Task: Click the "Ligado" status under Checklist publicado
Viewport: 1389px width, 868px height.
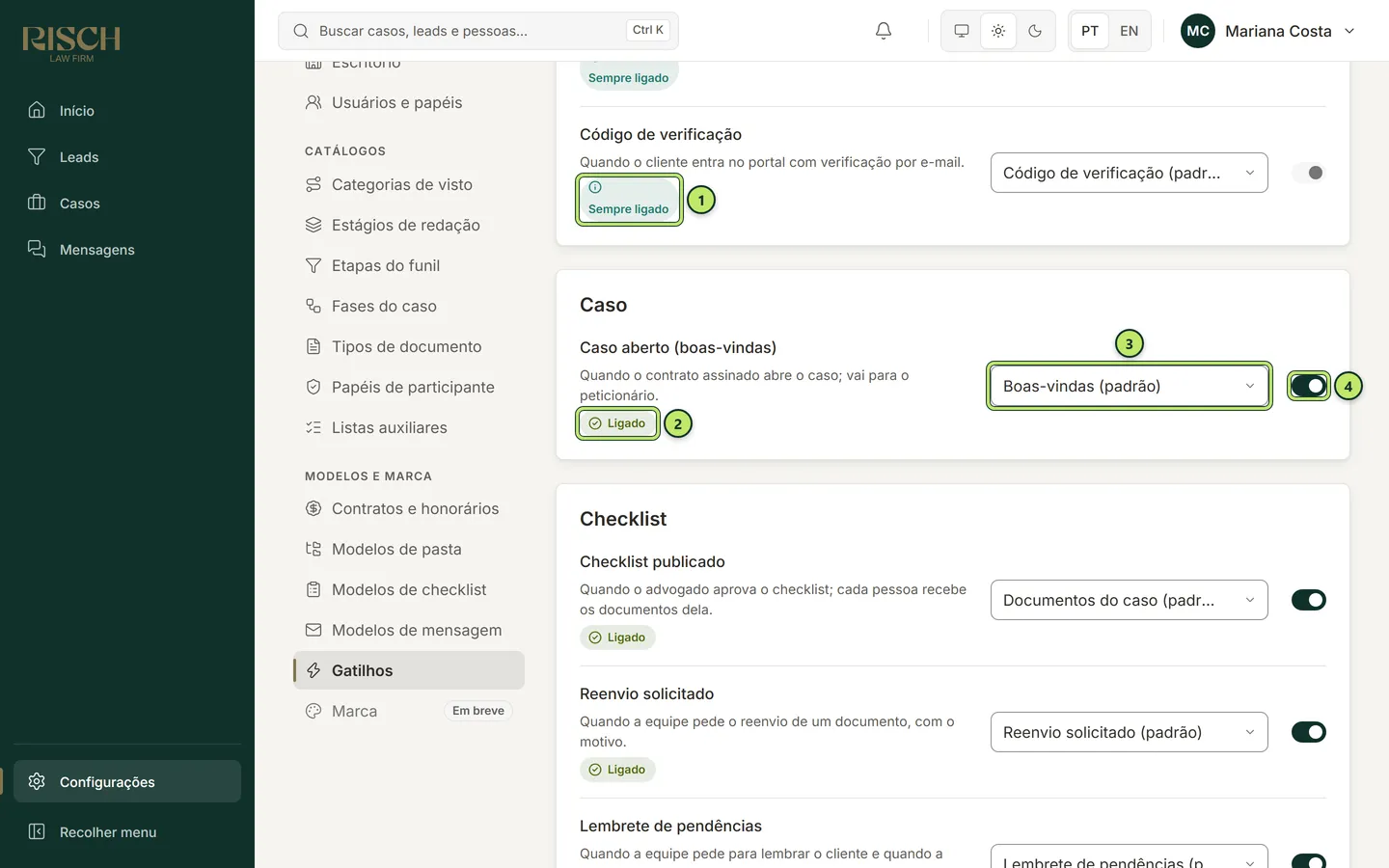Action: coord(617,637)
